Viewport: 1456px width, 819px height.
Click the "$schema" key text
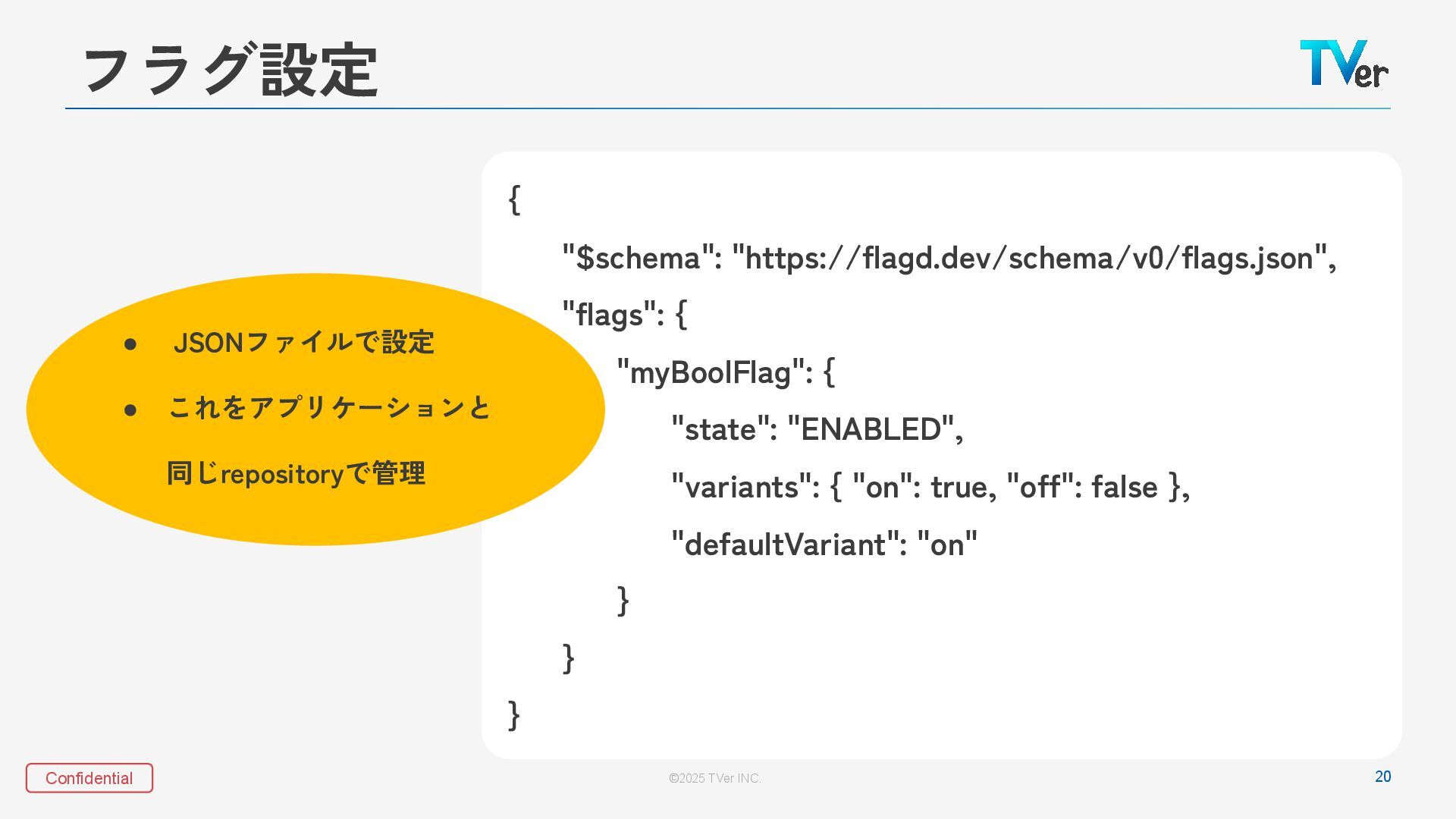tap(637, 259)
